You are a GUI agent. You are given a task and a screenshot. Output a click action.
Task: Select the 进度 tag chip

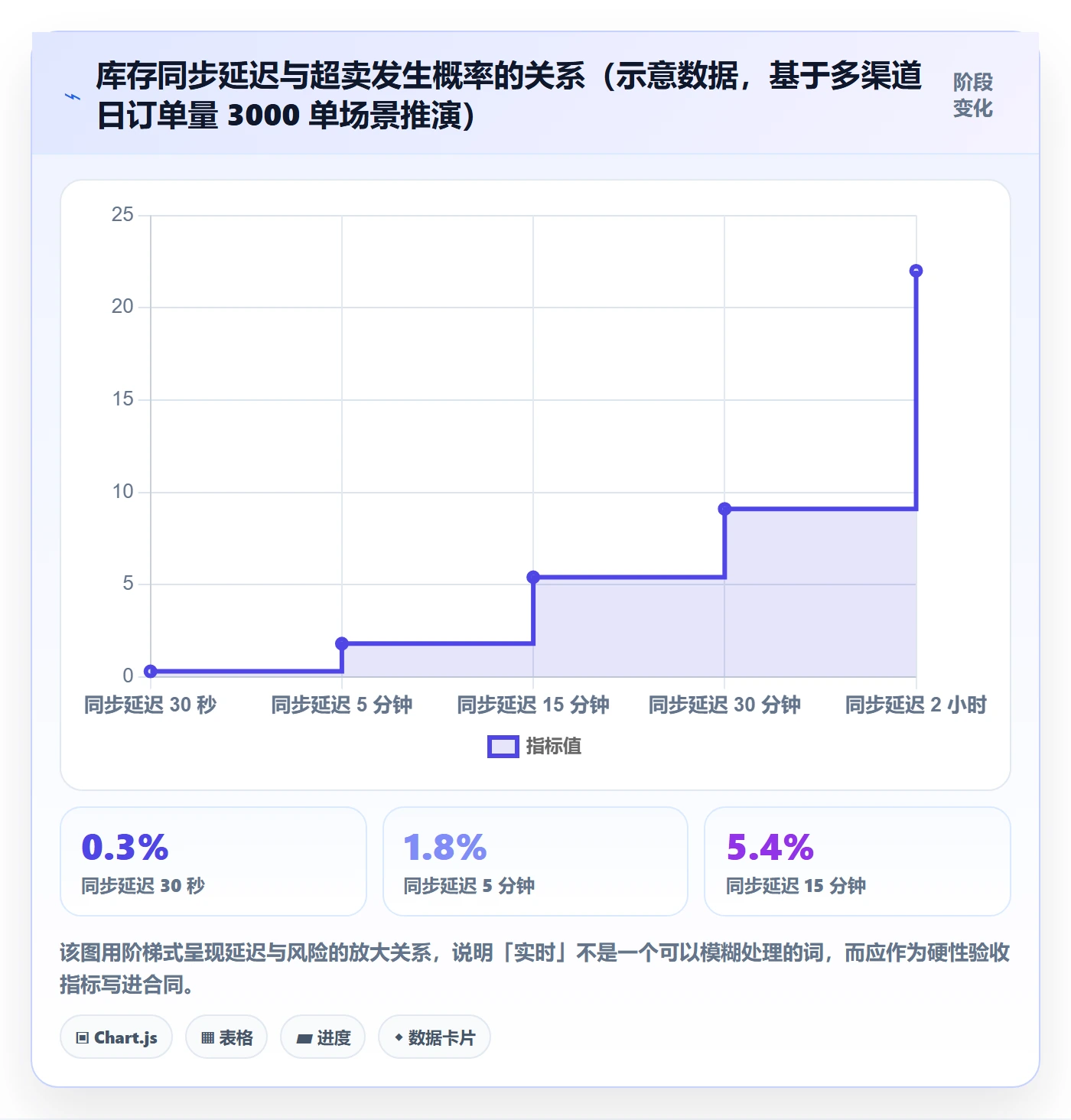(323, 1037)
